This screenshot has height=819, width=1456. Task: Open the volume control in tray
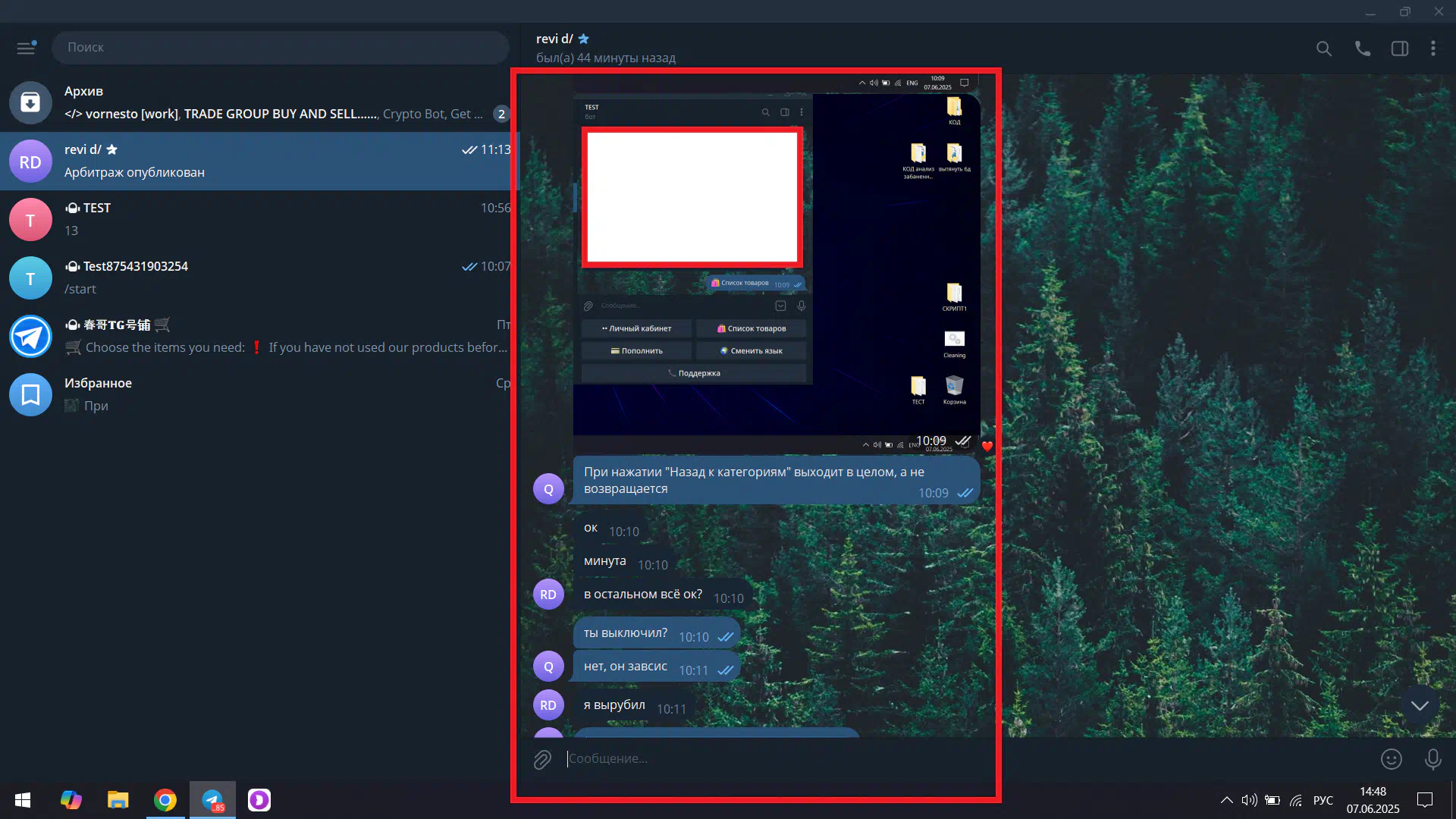[1249, 800]
